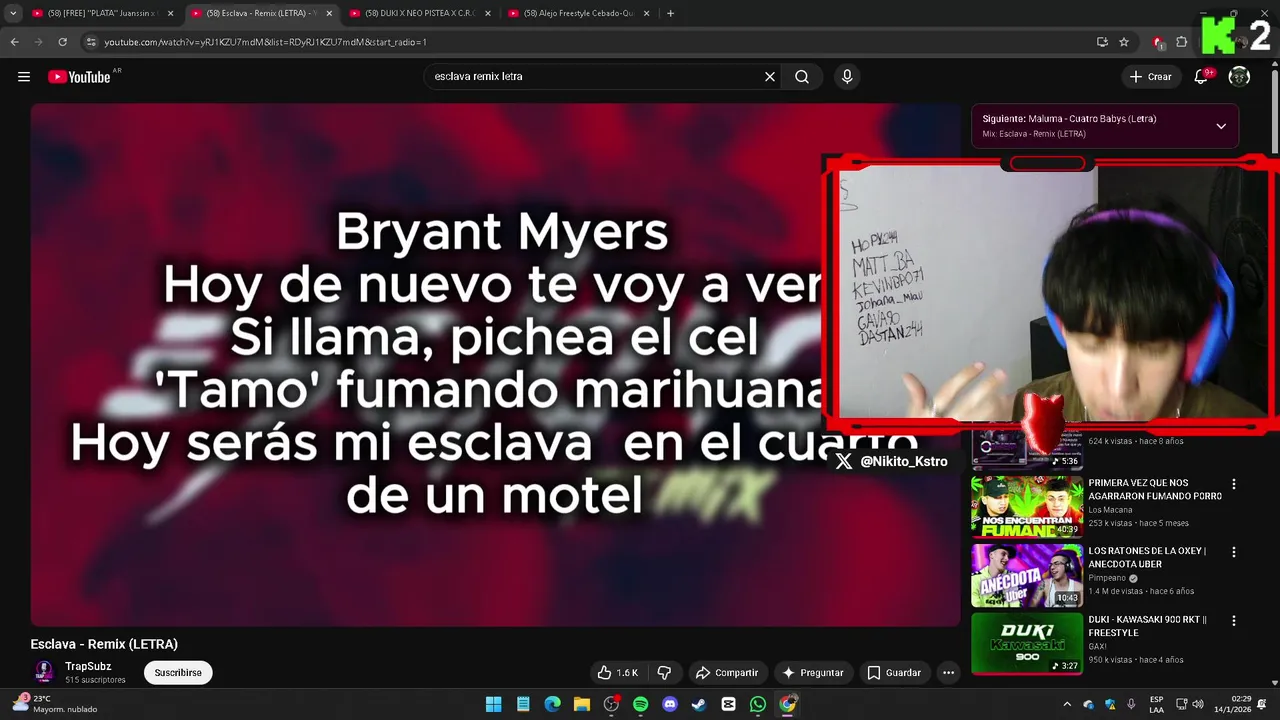Click the magnifier search button
1280x720 pixels.
click(x=802, y=77)
